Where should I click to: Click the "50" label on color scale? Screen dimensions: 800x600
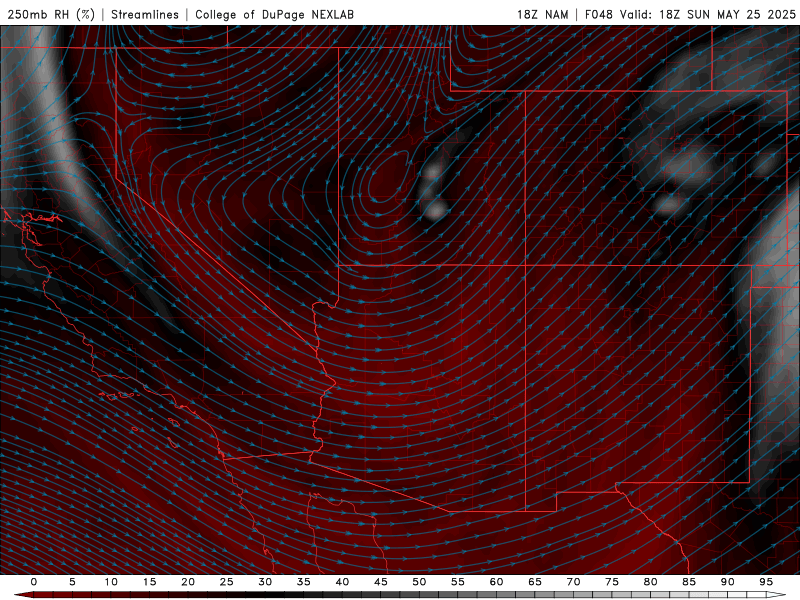419,582
